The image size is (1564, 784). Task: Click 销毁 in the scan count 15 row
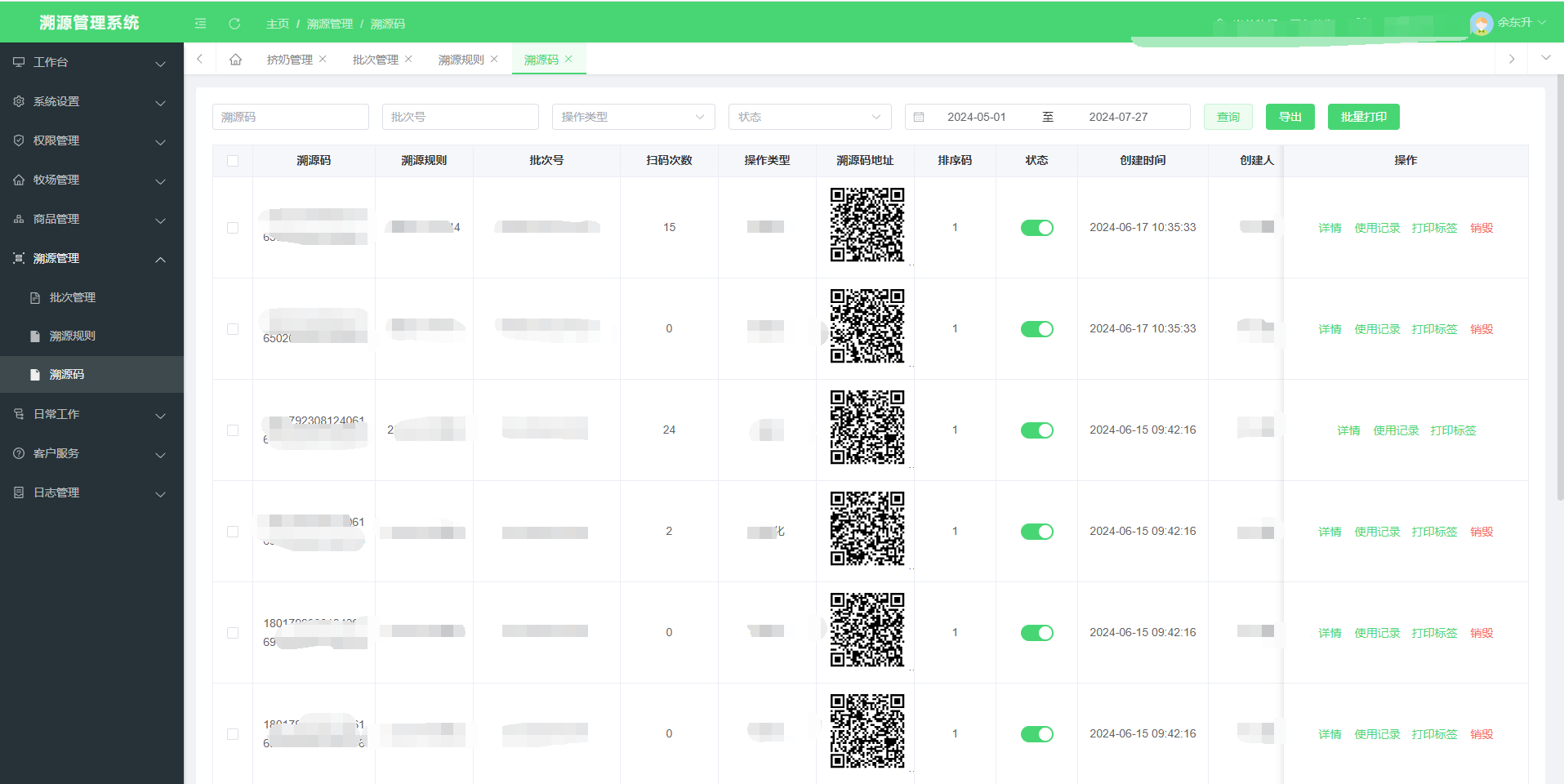point(1482,228)
